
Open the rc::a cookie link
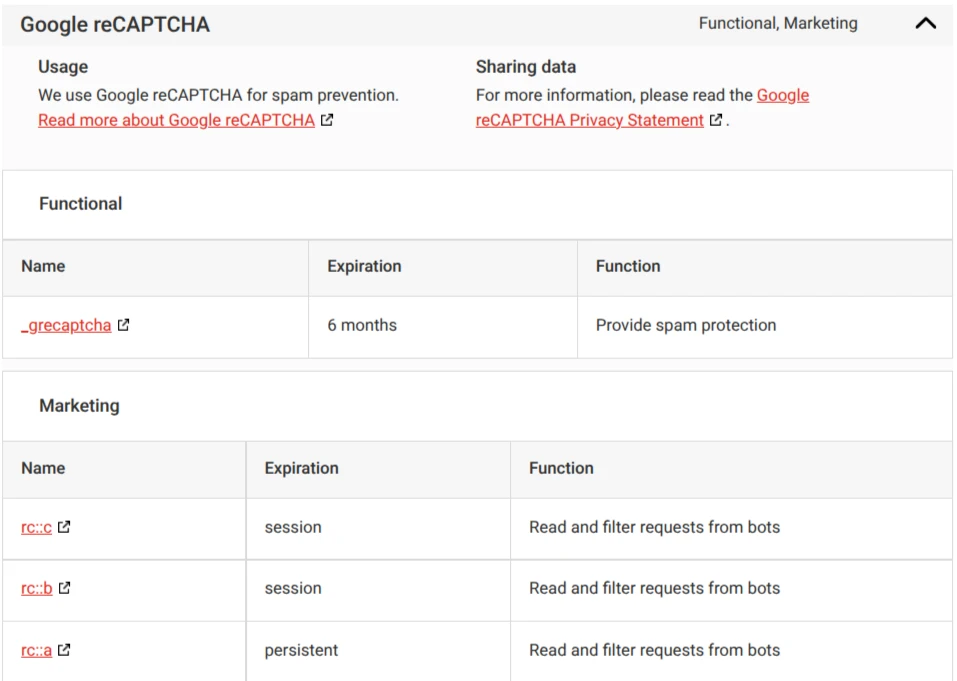point(36,650)
